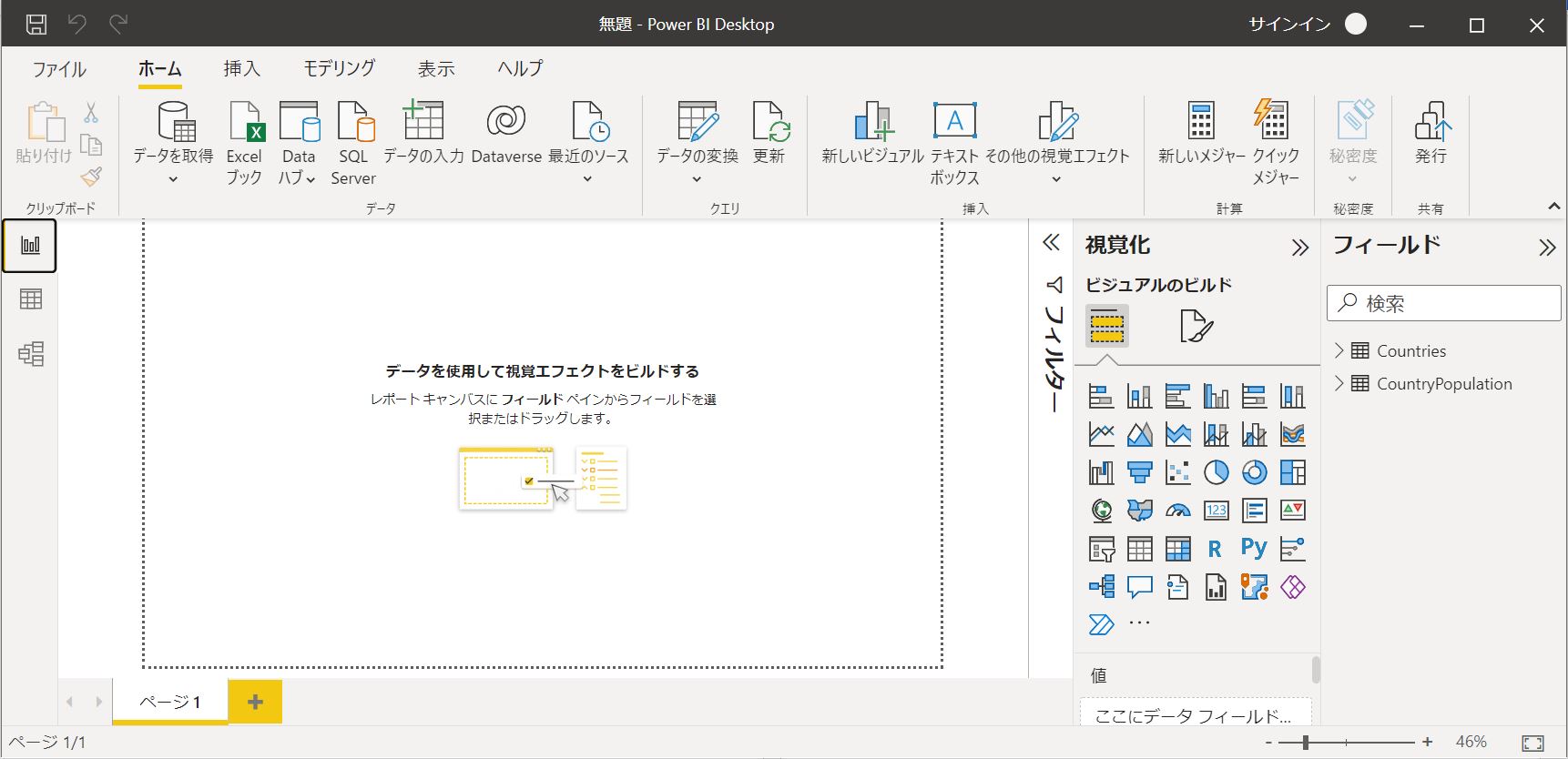Screen dimensions: 1568x759
Task: Select the ribbon chart visual
Action: pyautogui.click(x=1292, y=434)
